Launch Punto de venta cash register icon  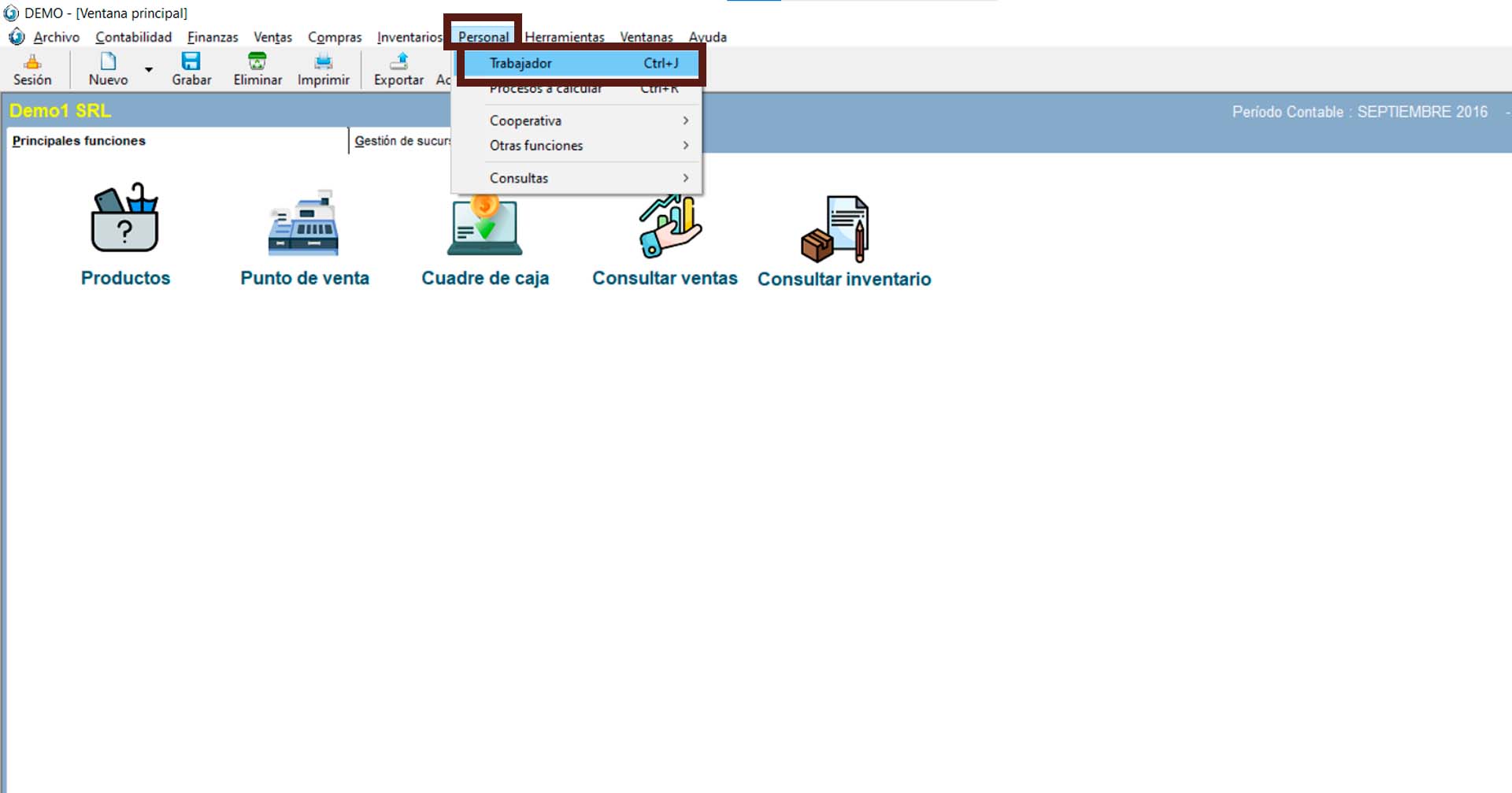point(304,224)
